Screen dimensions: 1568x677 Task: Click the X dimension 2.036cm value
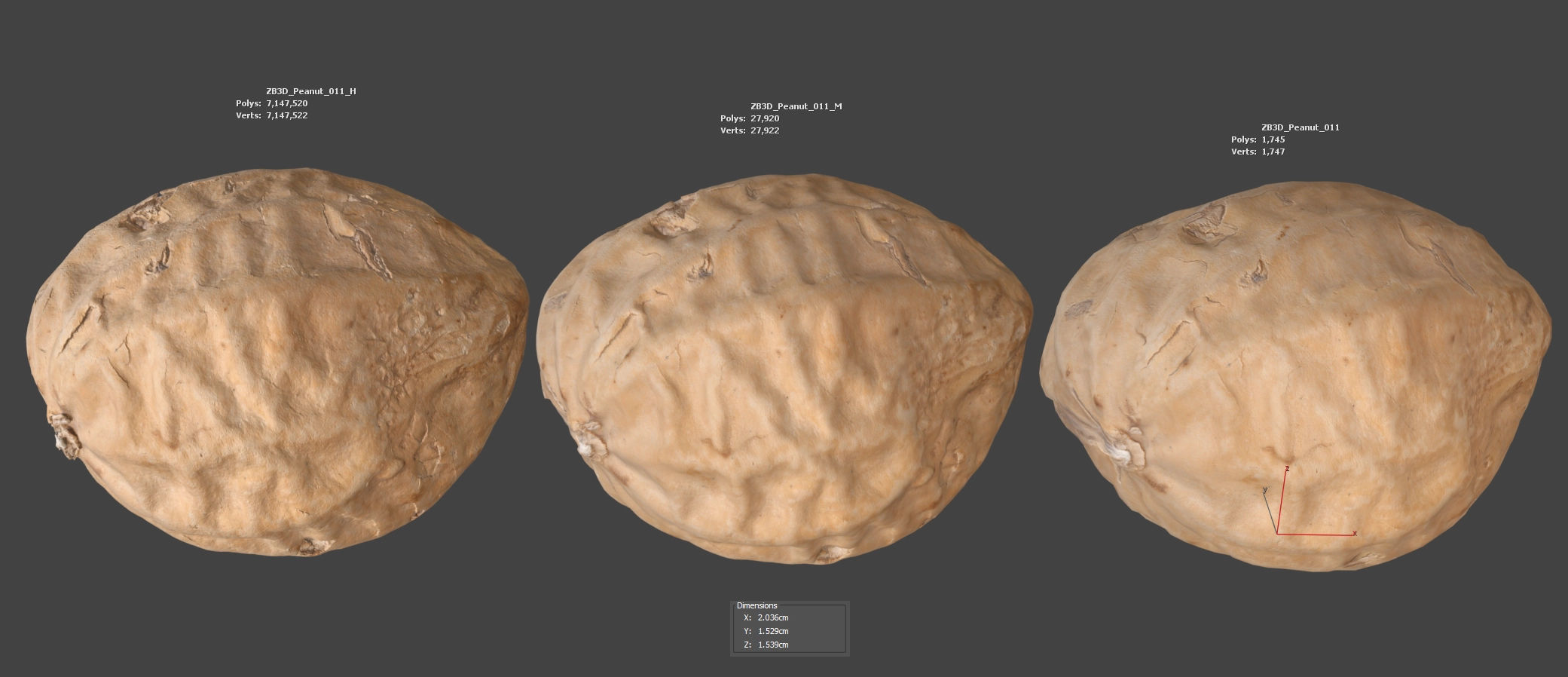pos(773,617)
